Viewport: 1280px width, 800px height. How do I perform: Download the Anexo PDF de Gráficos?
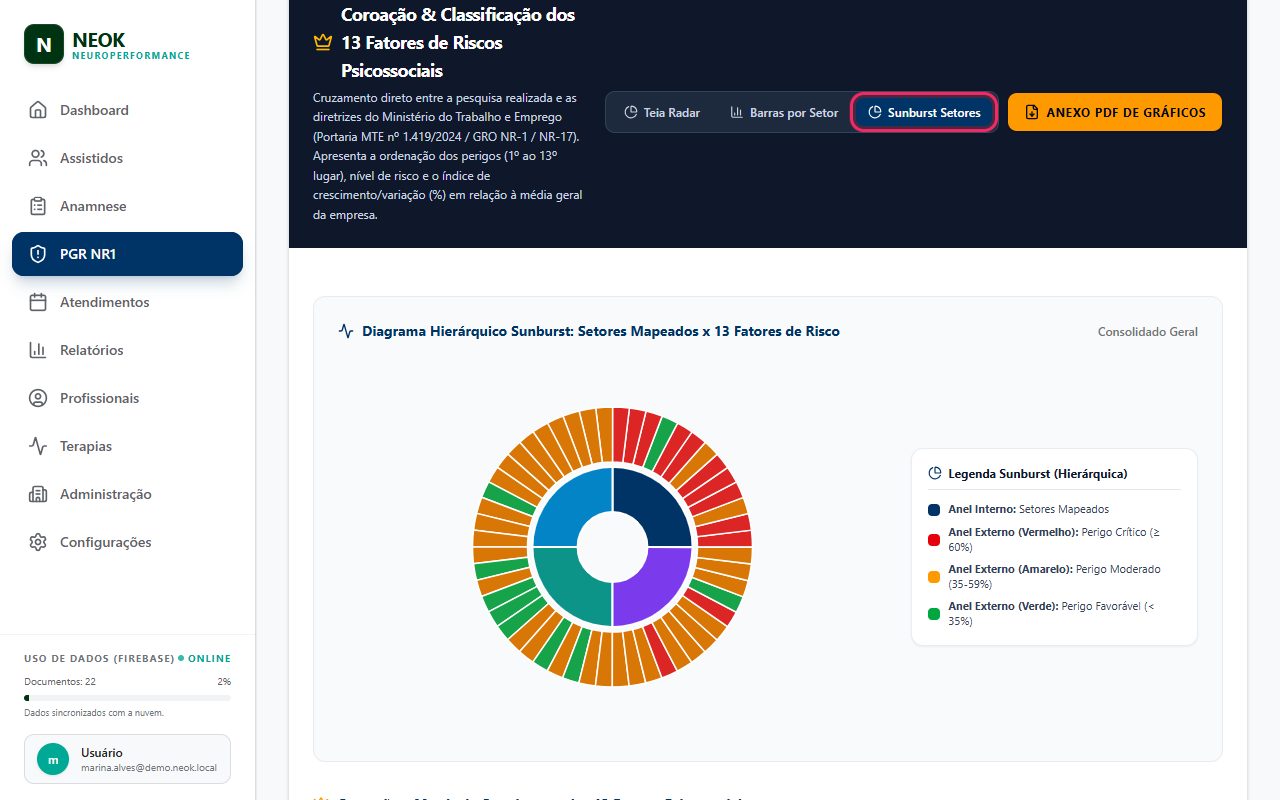1115,112
